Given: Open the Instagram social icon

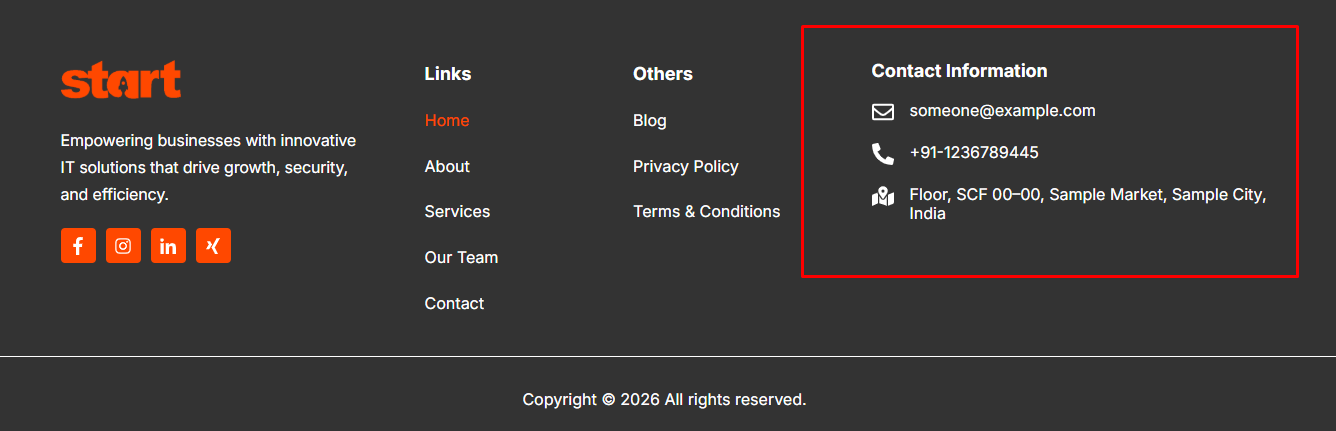Looking at the screenshot, I should 123,246.
